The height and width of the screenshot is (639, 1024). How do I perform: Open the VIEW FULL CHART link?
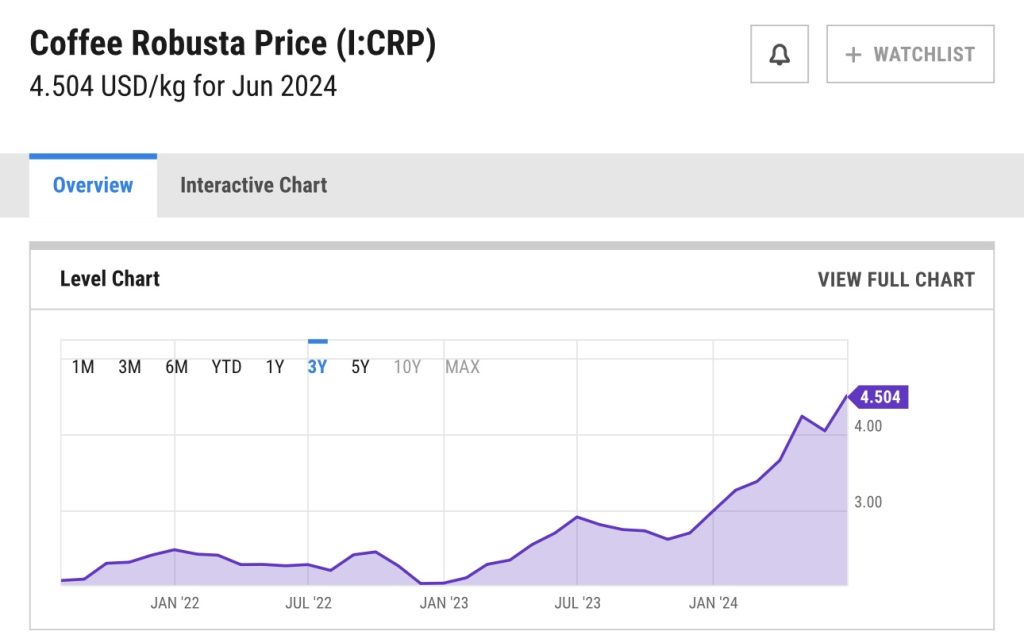[x=895, y=280]
